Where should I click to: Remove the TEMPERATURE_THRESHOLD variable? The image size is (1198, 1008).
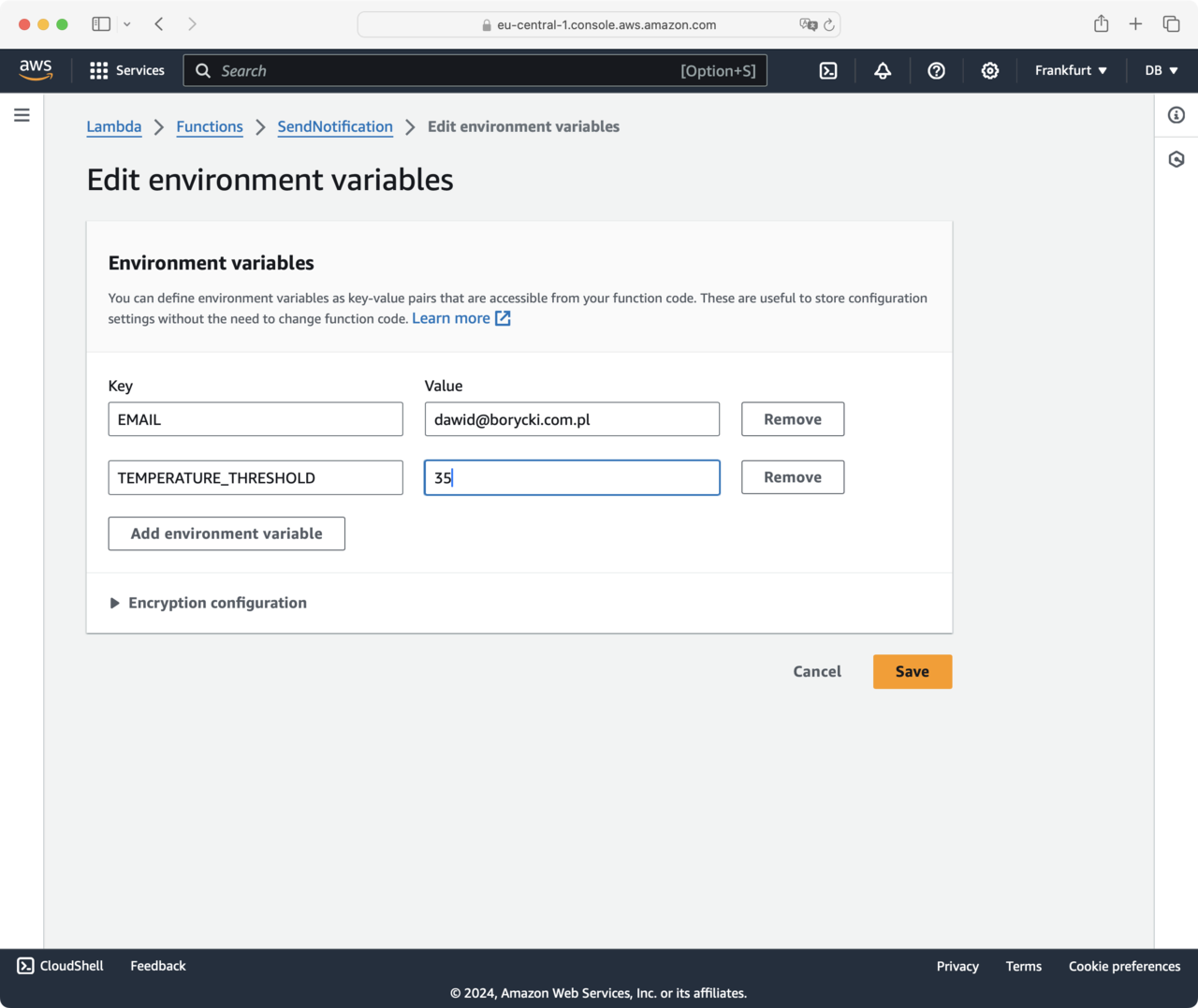(x=792, y=477)
